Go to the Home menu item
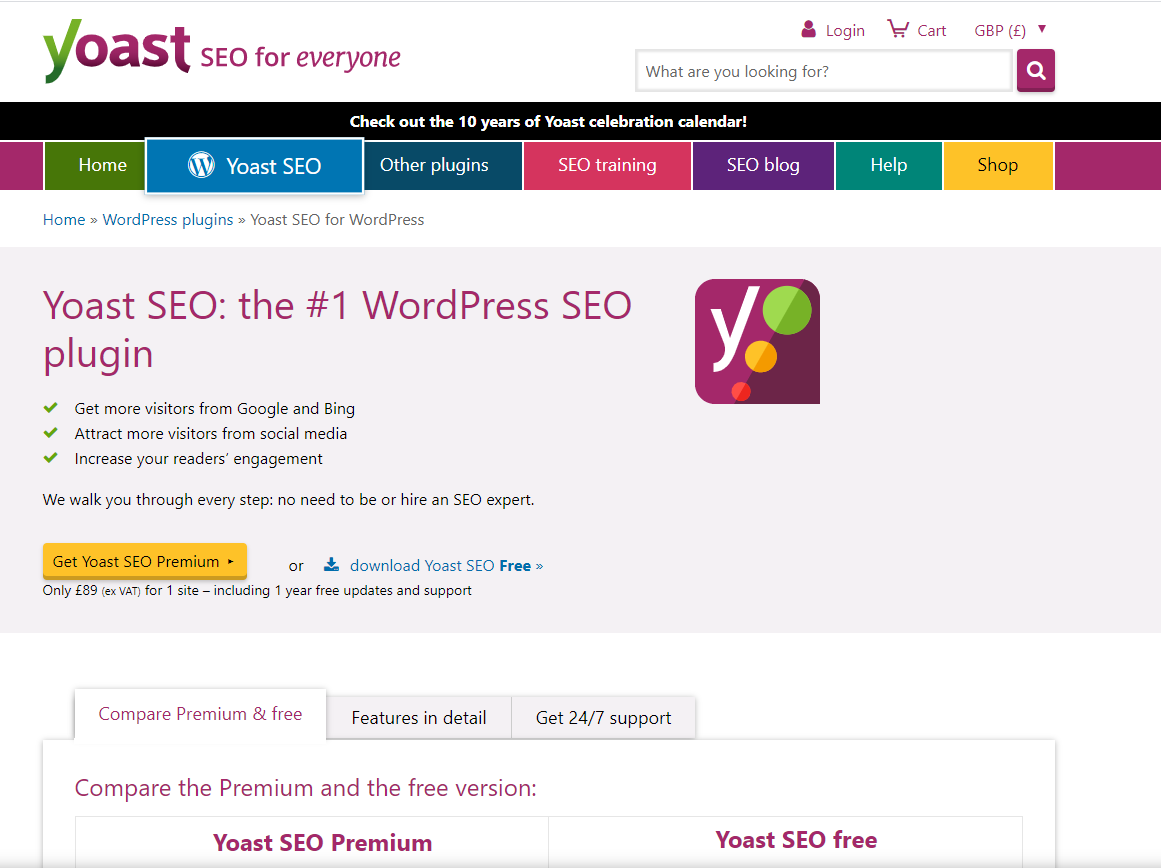The image size is (1161, 868). coord(95,165)
